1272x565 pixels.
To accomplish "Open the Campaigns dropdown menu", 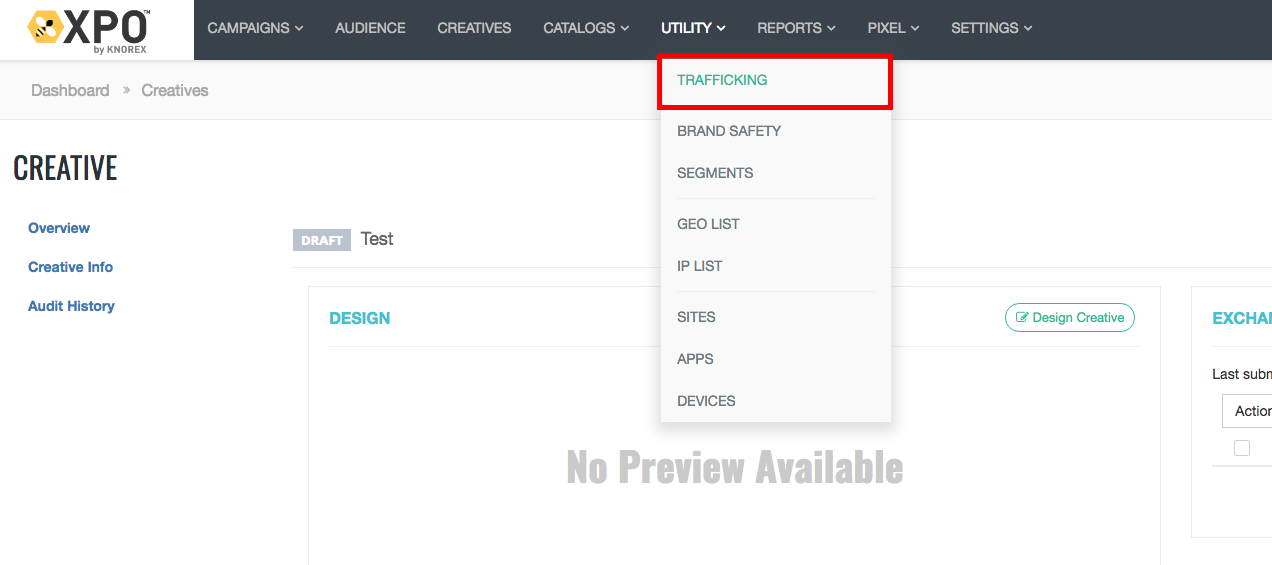I will coord(255,28).
